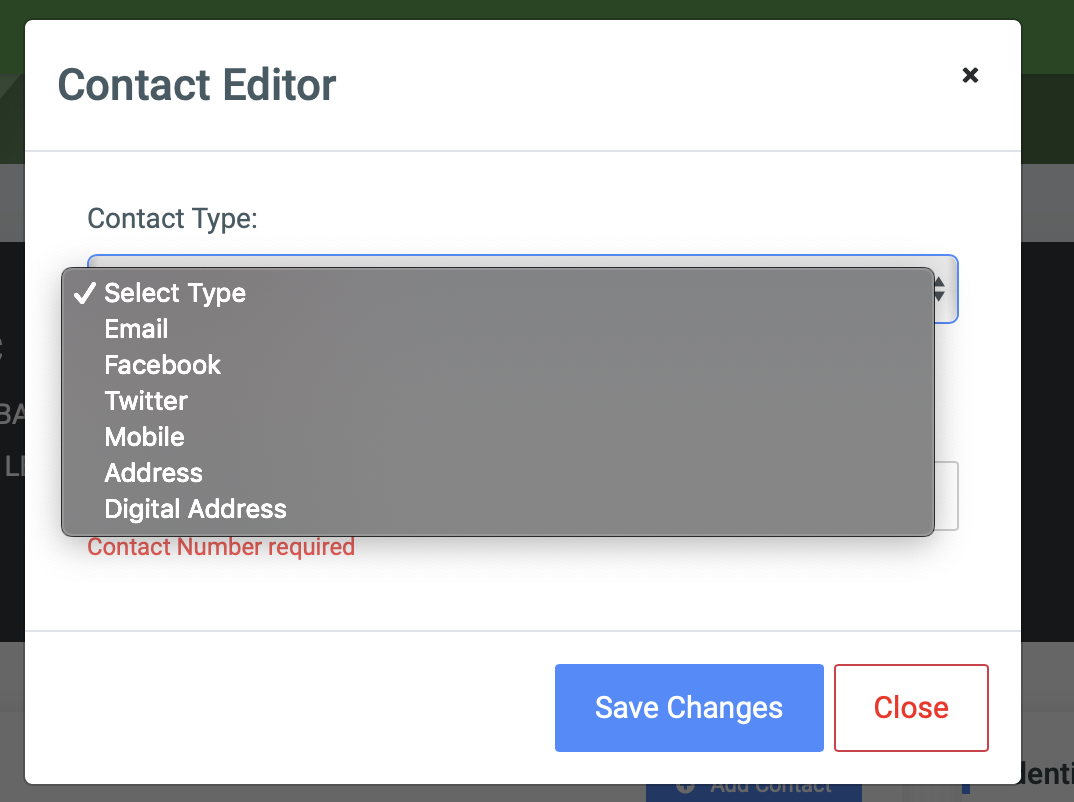Select Address from the open dropdown
This screenshot has height=802, width=1074.
point(153,472)
